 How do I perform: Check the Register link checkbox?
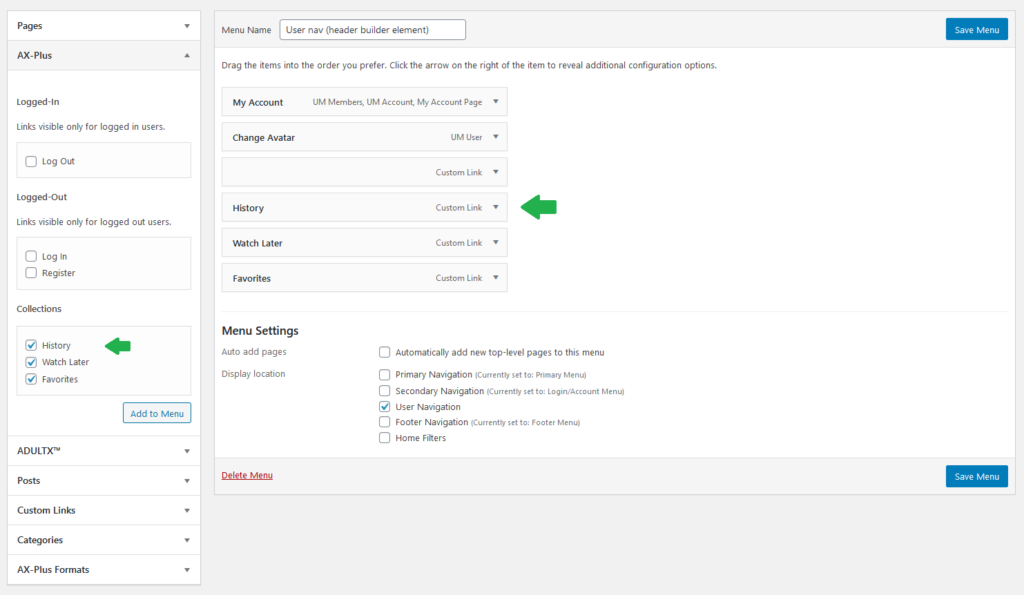click(x=31, y=273)
